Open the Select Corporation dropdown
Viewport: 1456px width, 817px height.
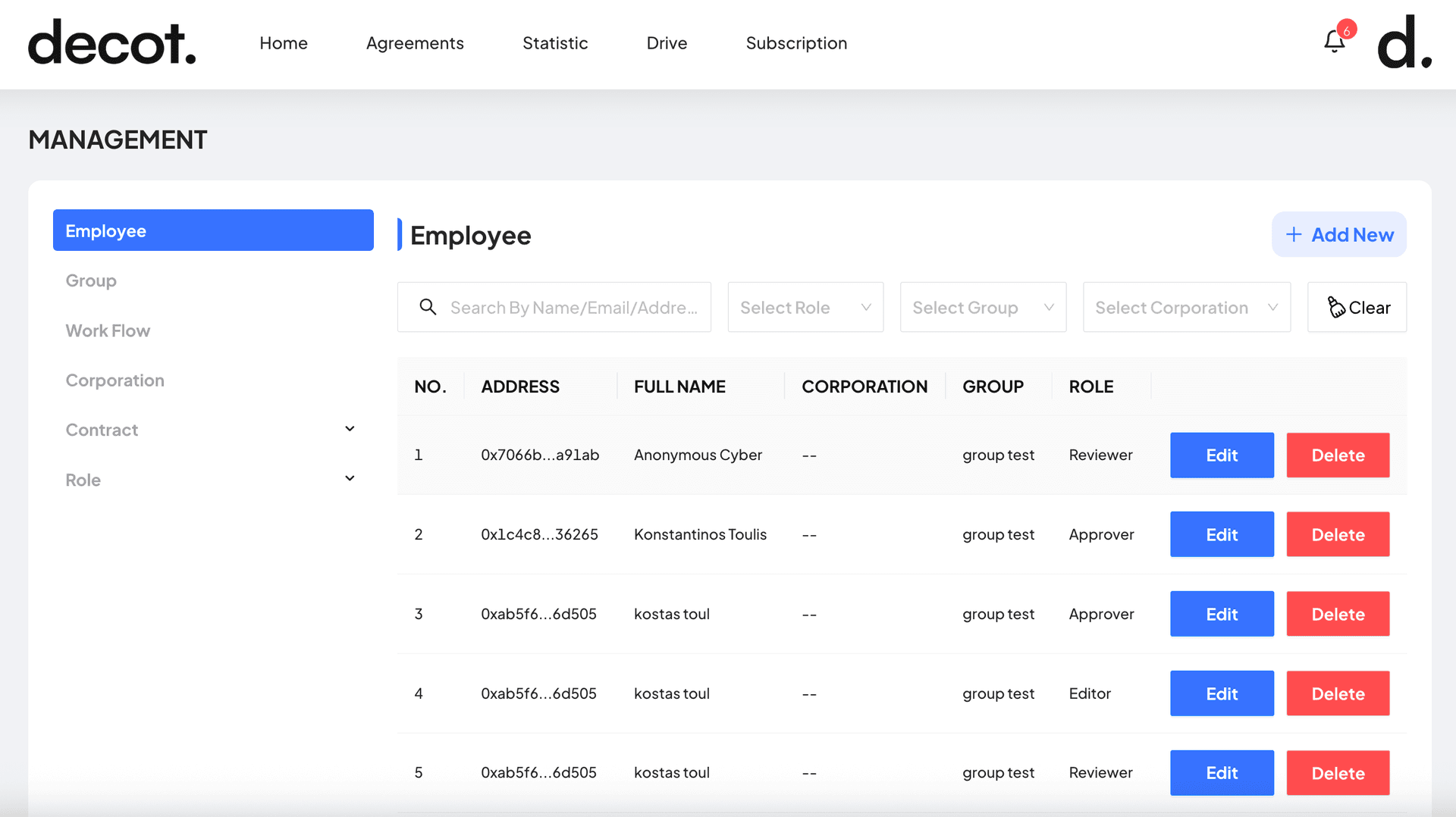click(x=1187, y=307)
